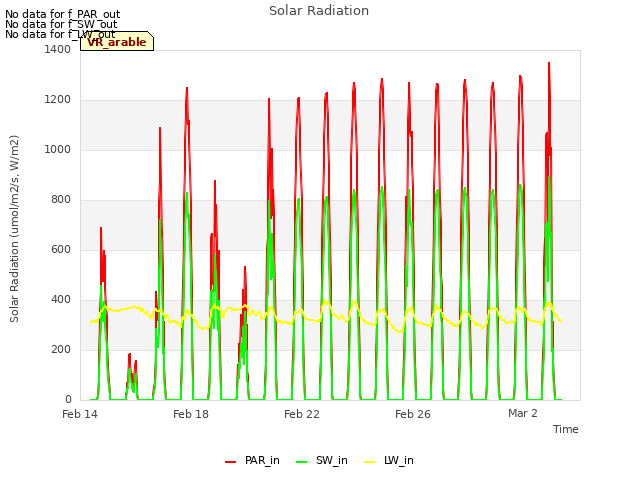Image resolution: width=640 pixels, height=480 pixels.
Task: Click the Feb 18 x-axis tick label
Action: click(191, 414)
